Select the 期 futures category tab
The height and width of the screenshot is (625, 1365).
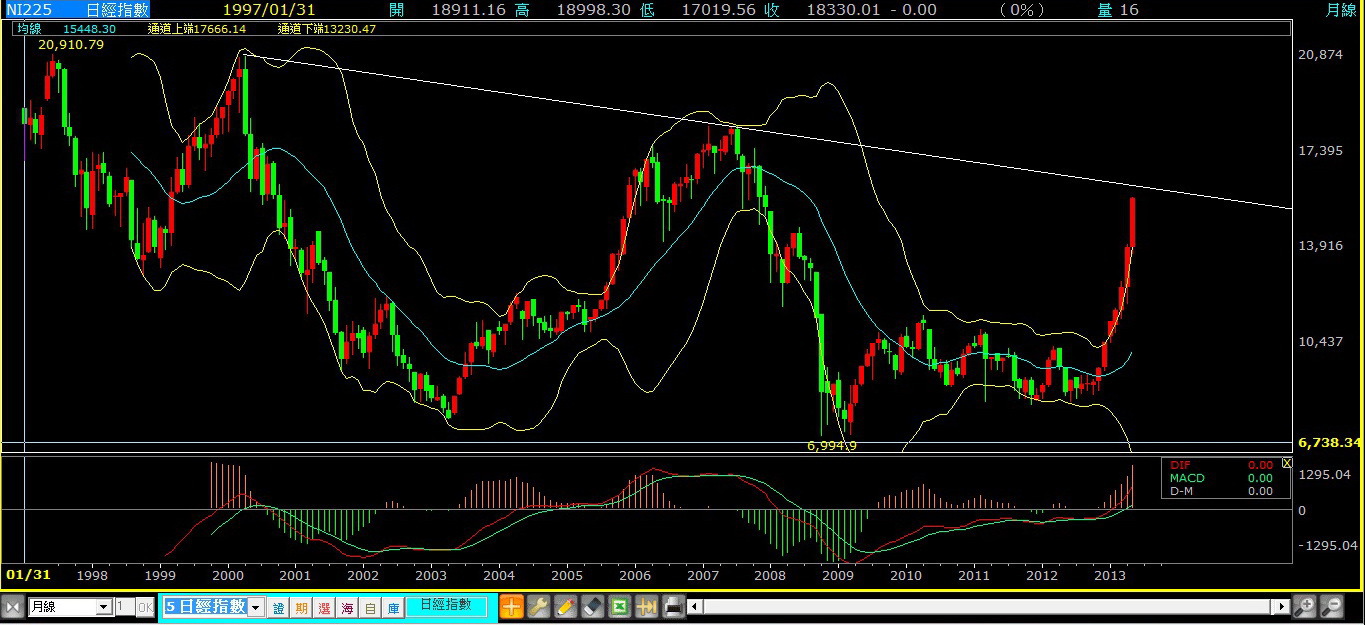[x=301, y=607]
